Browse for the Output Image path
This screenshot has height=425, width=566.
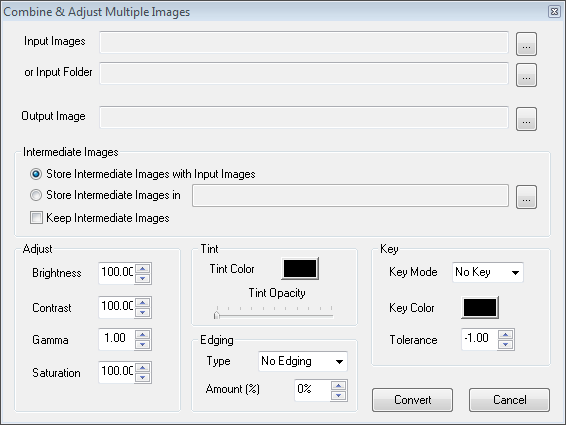pyautogui.click(x=526, y=119)
